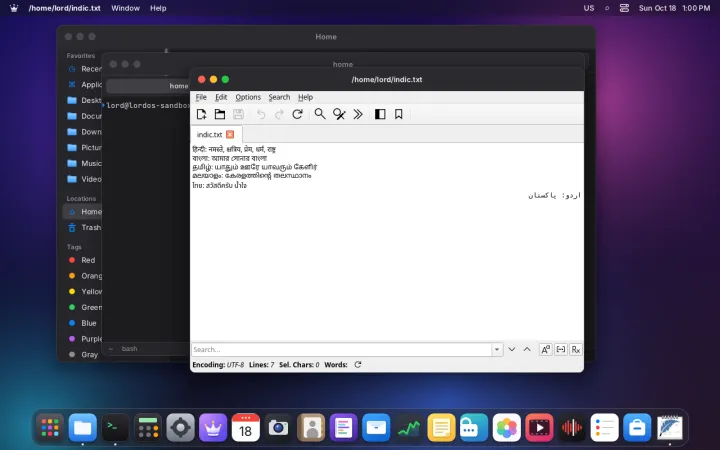Open Replace with the magnifier-and-pen icon
Screen dimensions: 720x450
point(339,114)
